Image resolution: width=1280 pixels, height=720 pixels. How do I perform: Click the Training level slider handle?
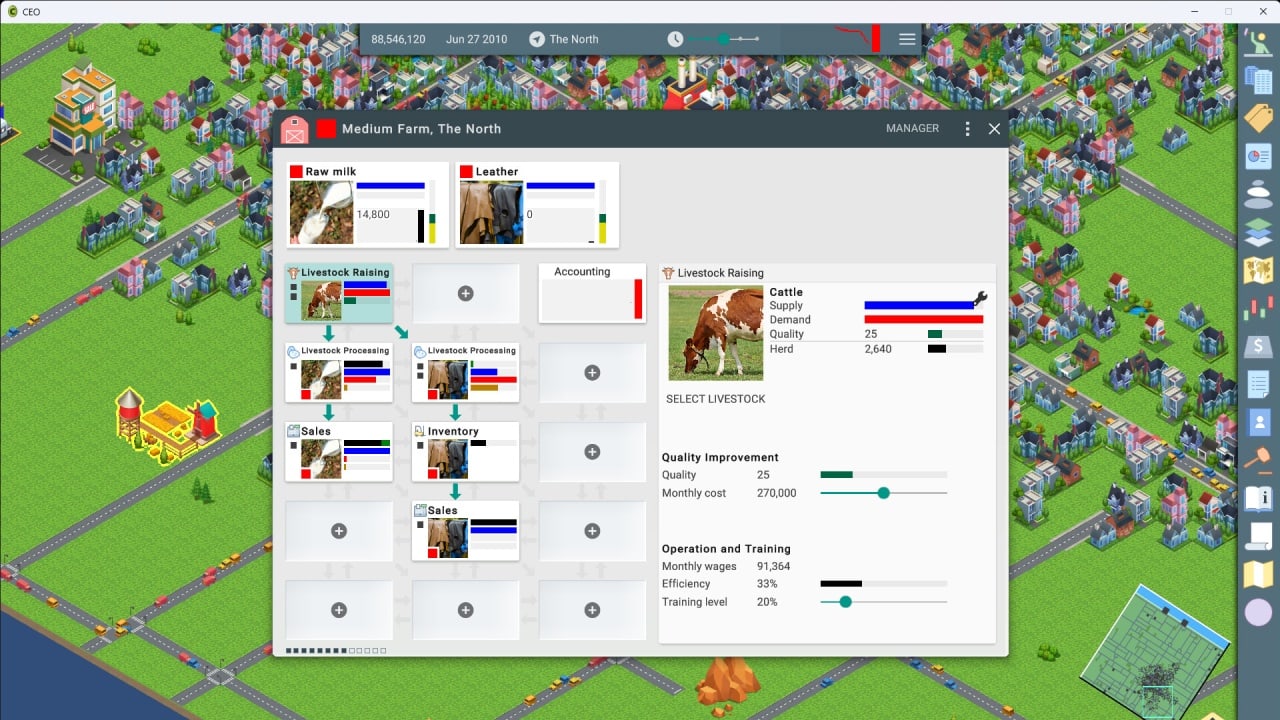click(x=845, y=602)
